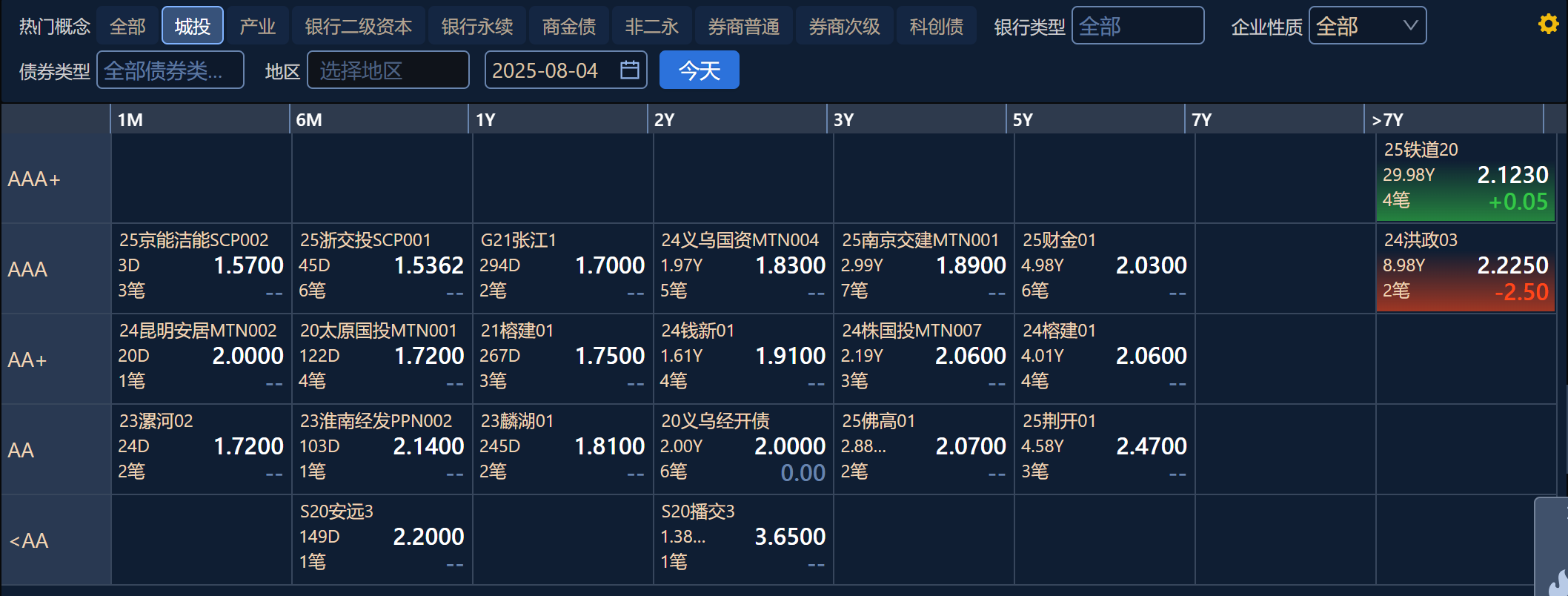The height and width of the screenshot is (596, 1568).
Task: Click the 0.00 change value
Action: pyautogui.click(x=803, y=473)
